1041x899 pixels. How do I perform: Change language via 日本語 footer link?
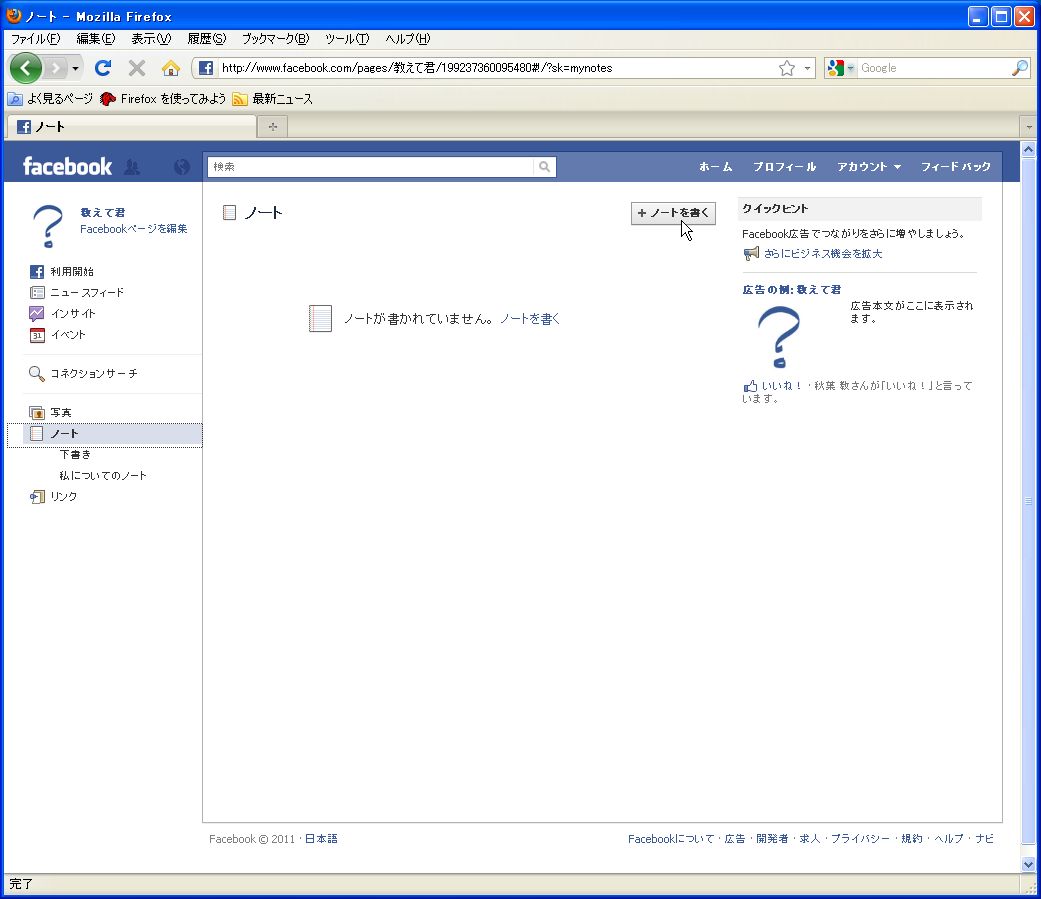(x=321, y=839)
